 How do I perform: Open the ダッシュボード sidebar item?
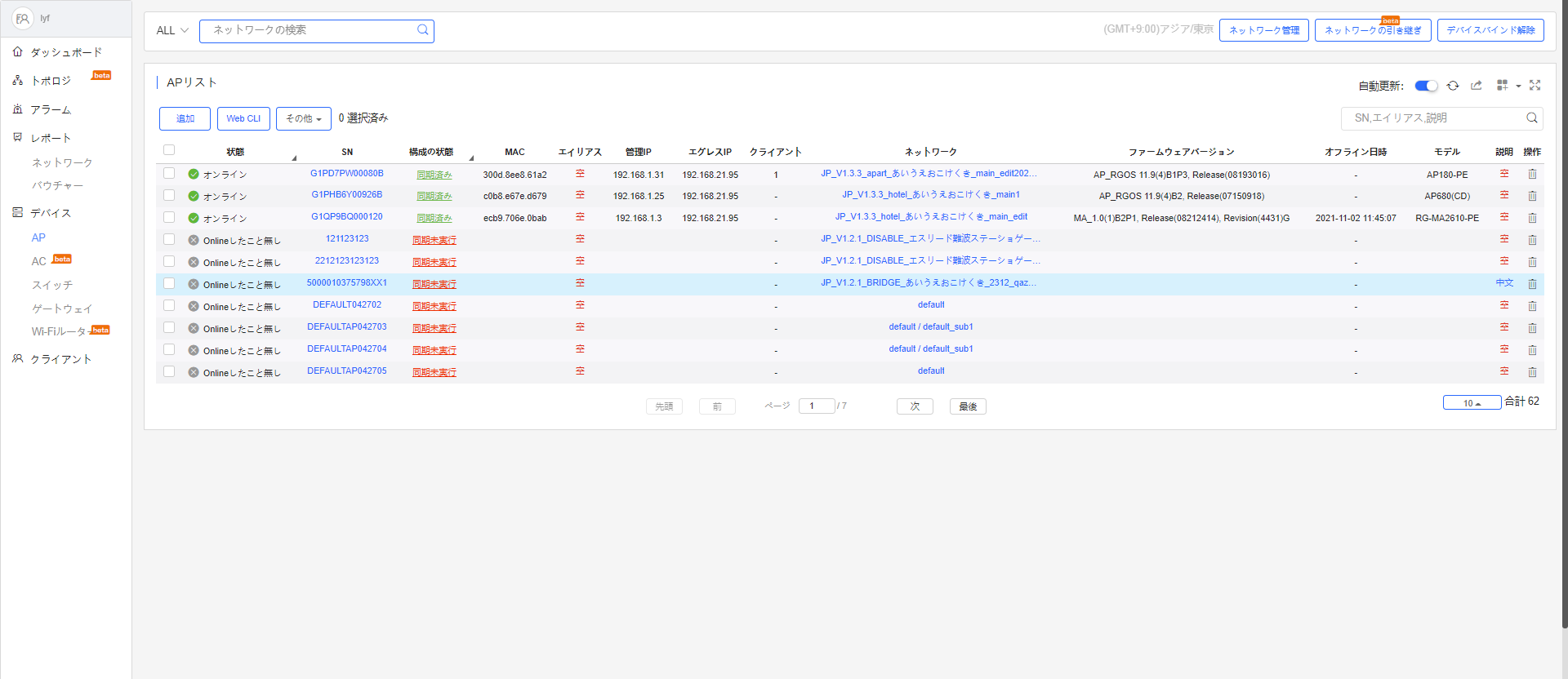coord(65,52)
